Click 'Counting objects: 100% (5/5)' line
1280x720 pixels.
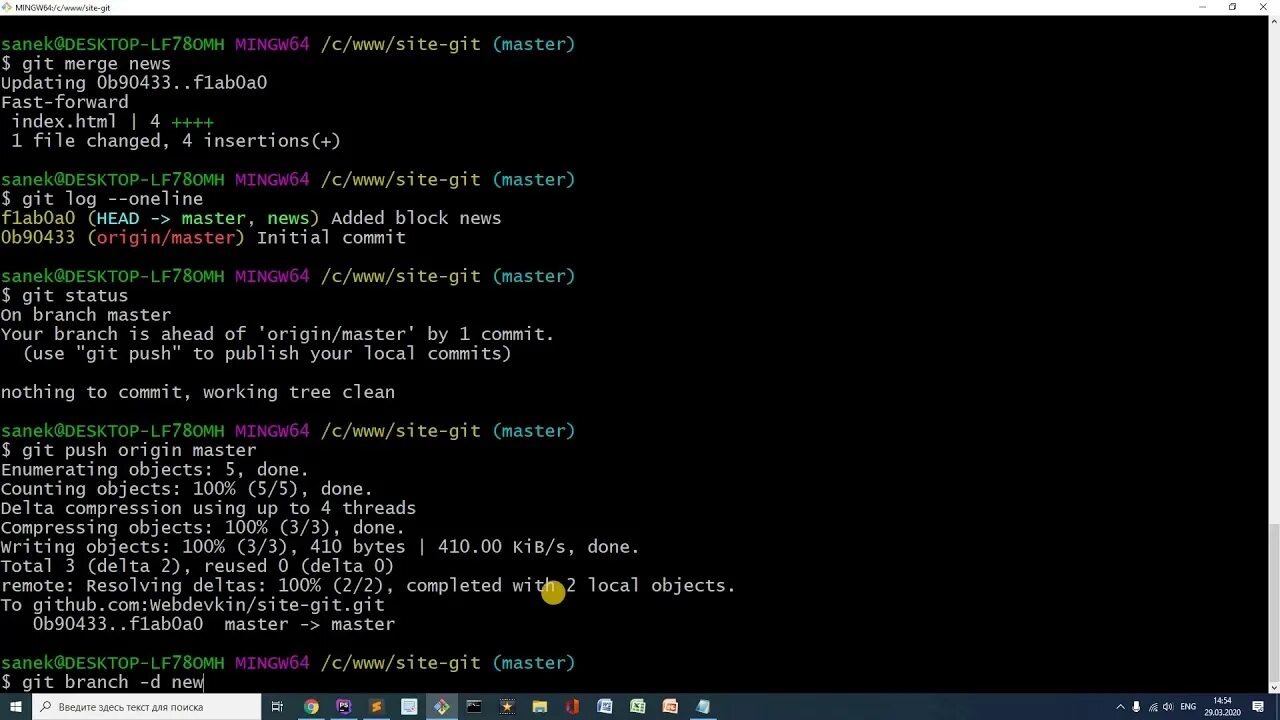(x=187, y=489)
